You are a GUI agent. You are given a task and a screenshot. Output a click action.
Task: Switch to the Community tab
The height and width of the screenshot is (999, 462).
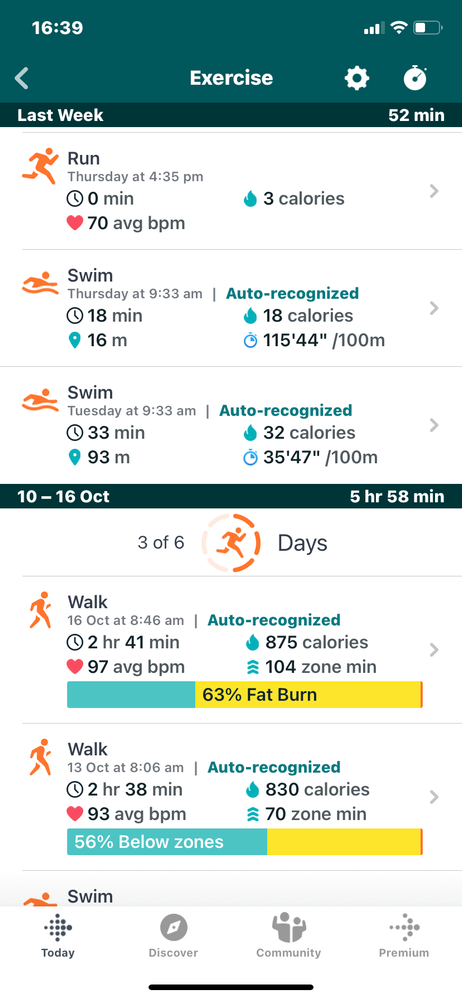click(x=289, y=936)
